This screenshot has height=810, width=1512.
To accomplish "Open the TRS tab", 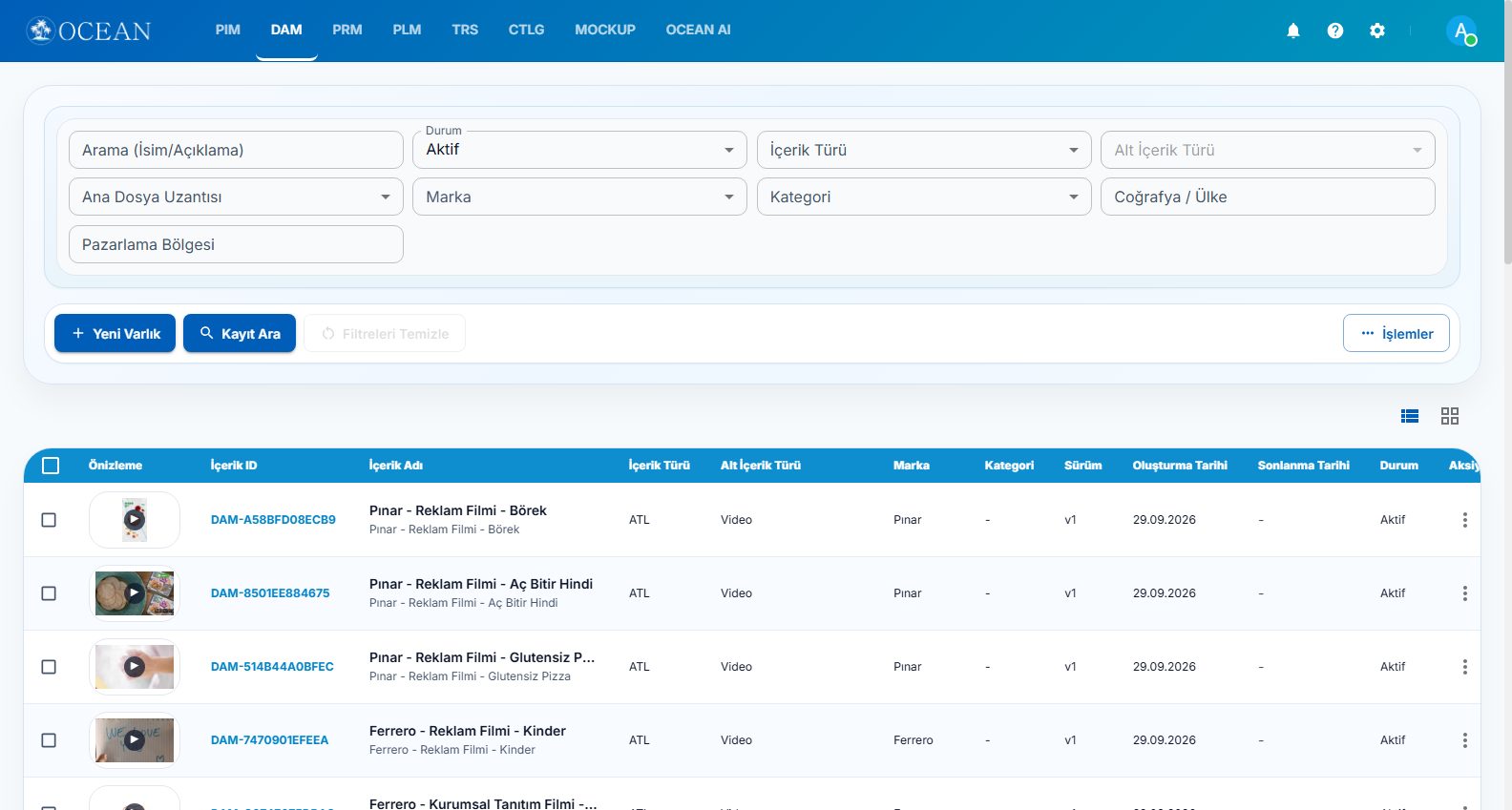I will 465,31.
